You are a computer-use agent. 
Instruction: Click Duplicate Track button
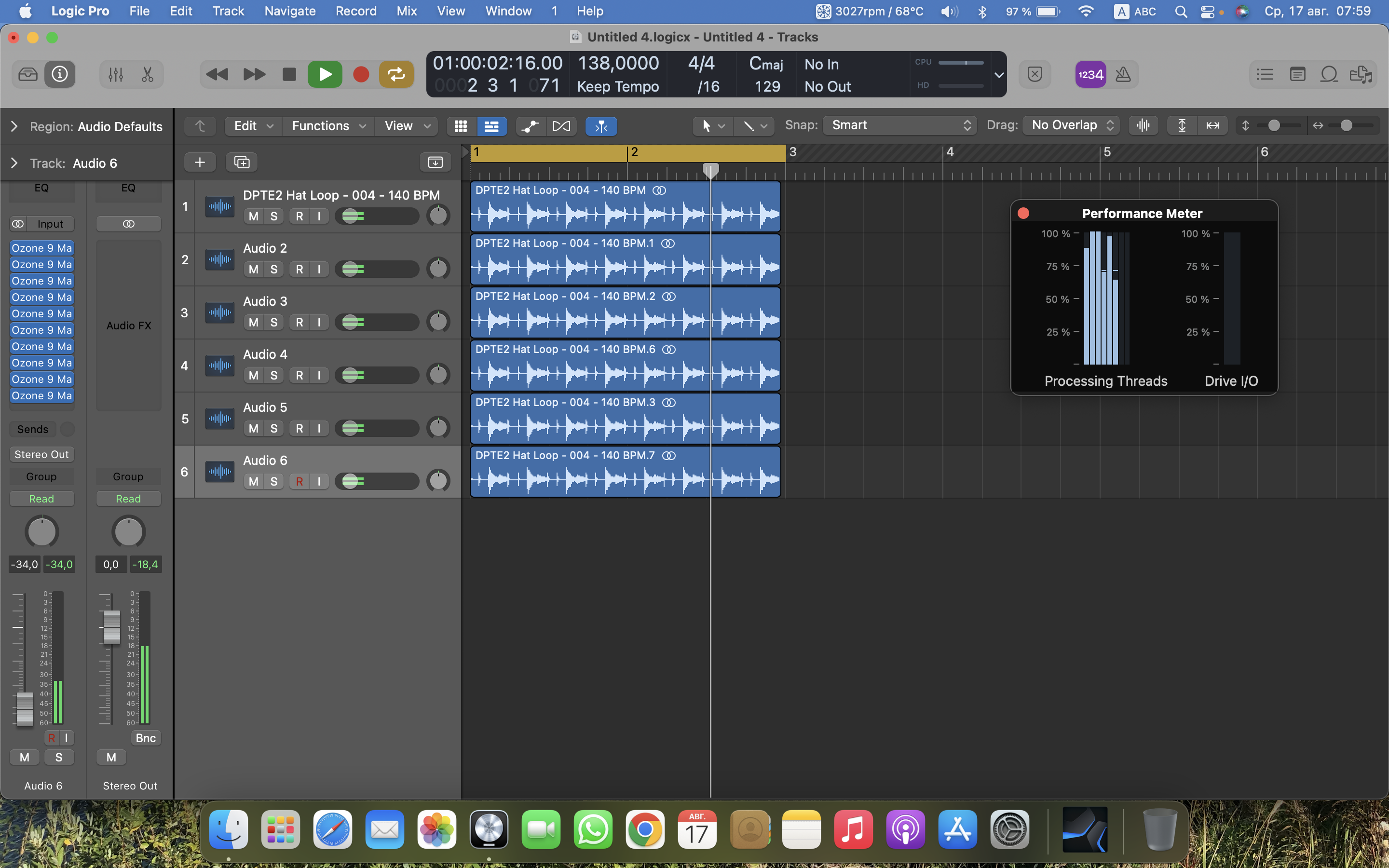[242, 163]
